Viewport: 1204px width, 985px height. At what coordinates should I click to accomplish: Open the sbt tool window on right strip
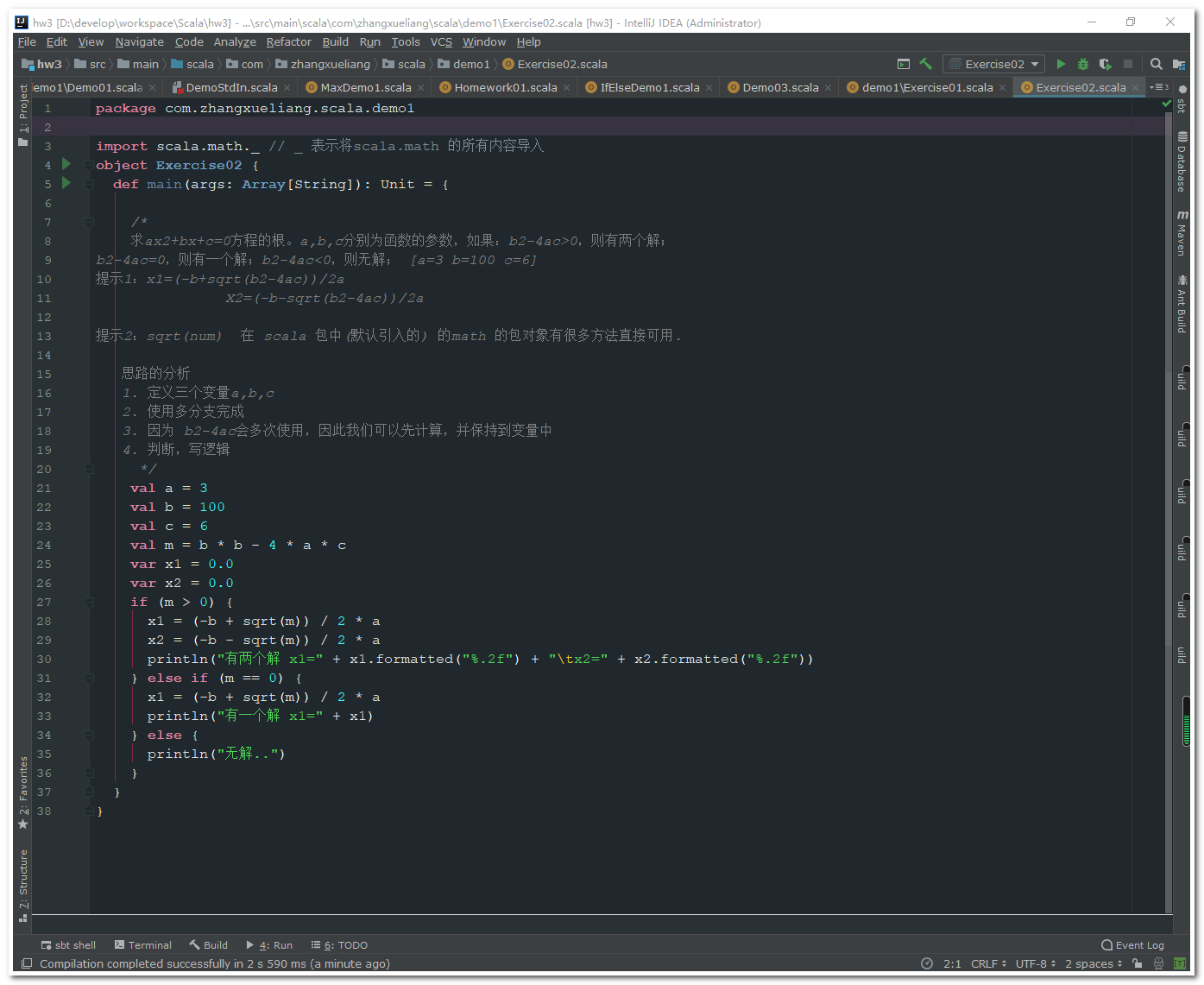click(1182, 99)
